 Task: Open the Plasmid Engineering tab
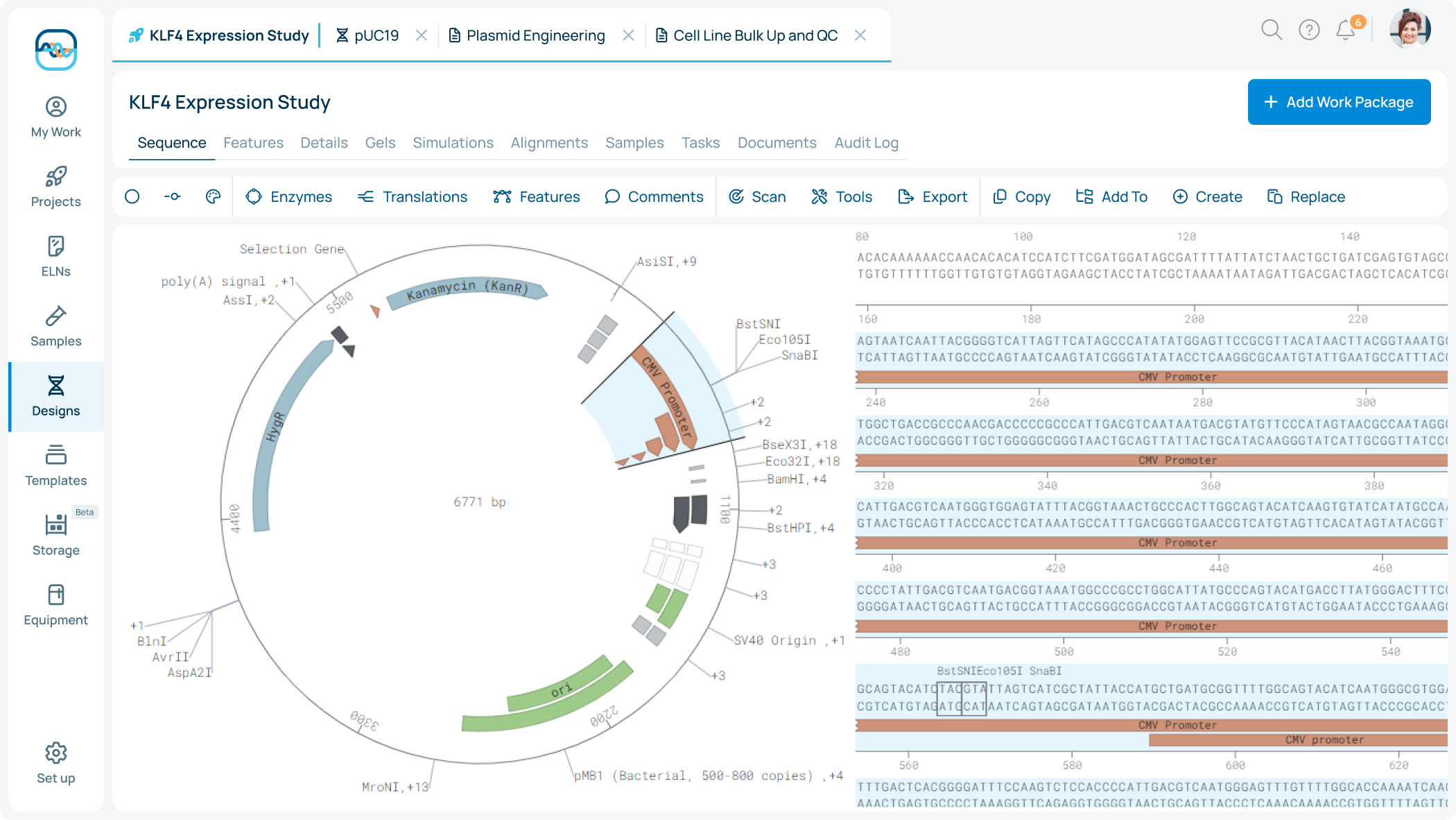[535, 35]
